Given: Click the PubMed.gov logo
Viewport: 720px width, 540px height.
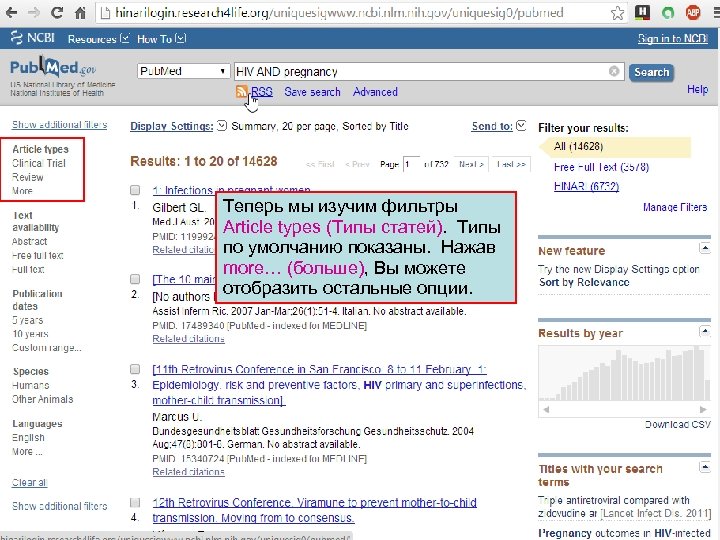Looking at the screenshot, I should [53, 68].
